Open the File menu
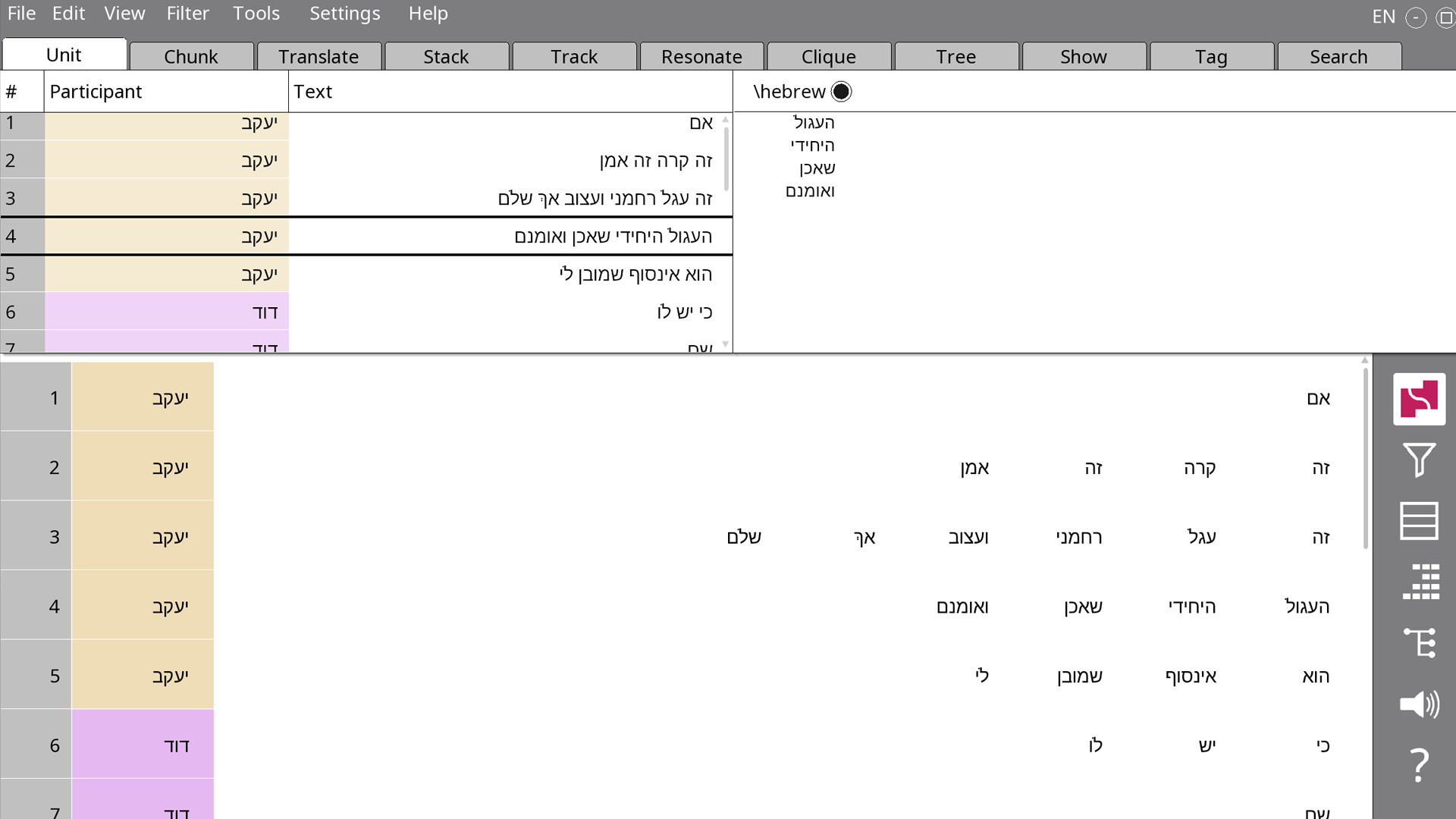The height and width of the screenshot is (819, 1456). pos(21,13)
